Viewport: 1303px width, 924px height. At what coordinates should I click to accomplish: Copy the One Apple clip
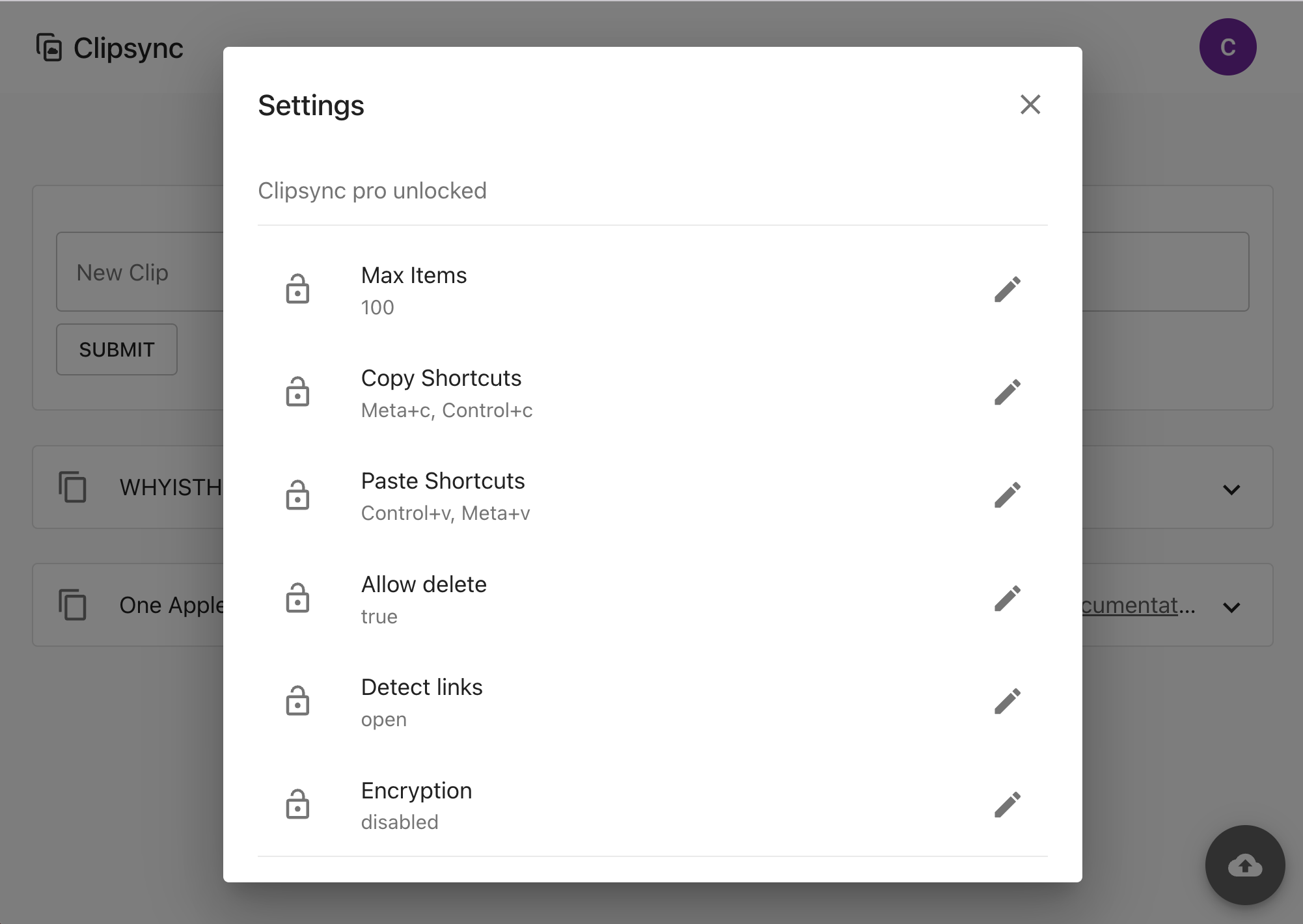(72, 605)
